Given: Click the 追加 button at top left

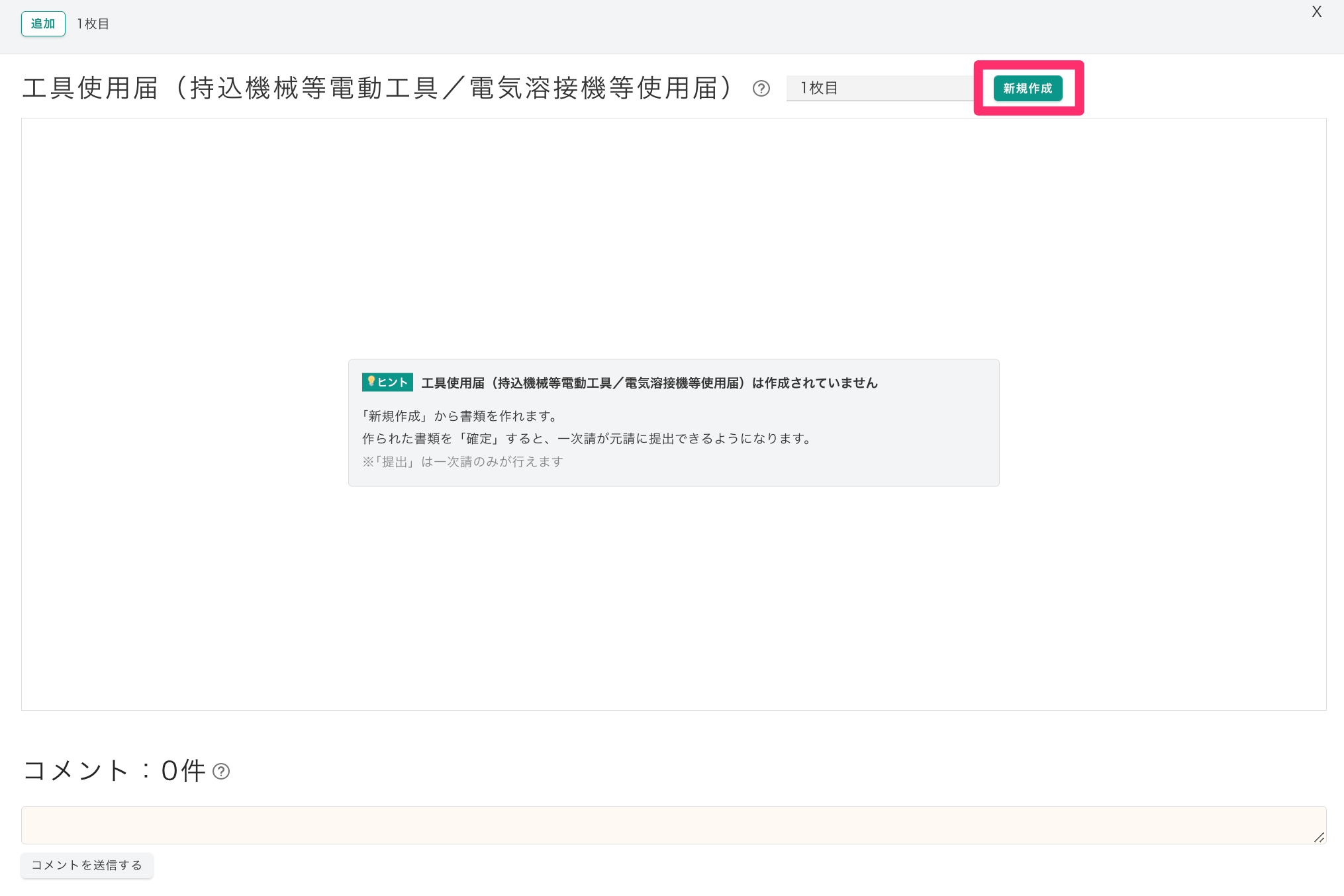Looking at the screenshot, I should pos(43,24).
